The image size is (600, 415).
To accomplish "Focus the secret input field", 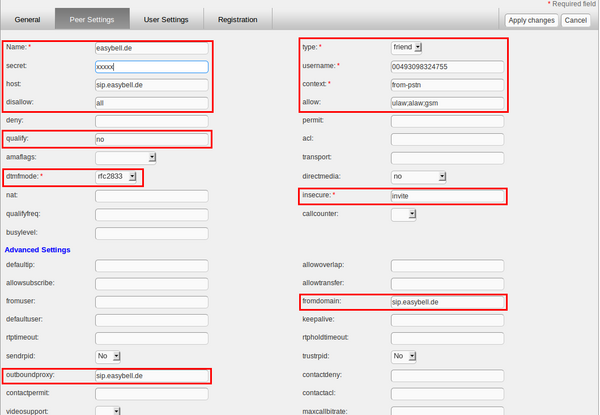I will click(152, 67).
